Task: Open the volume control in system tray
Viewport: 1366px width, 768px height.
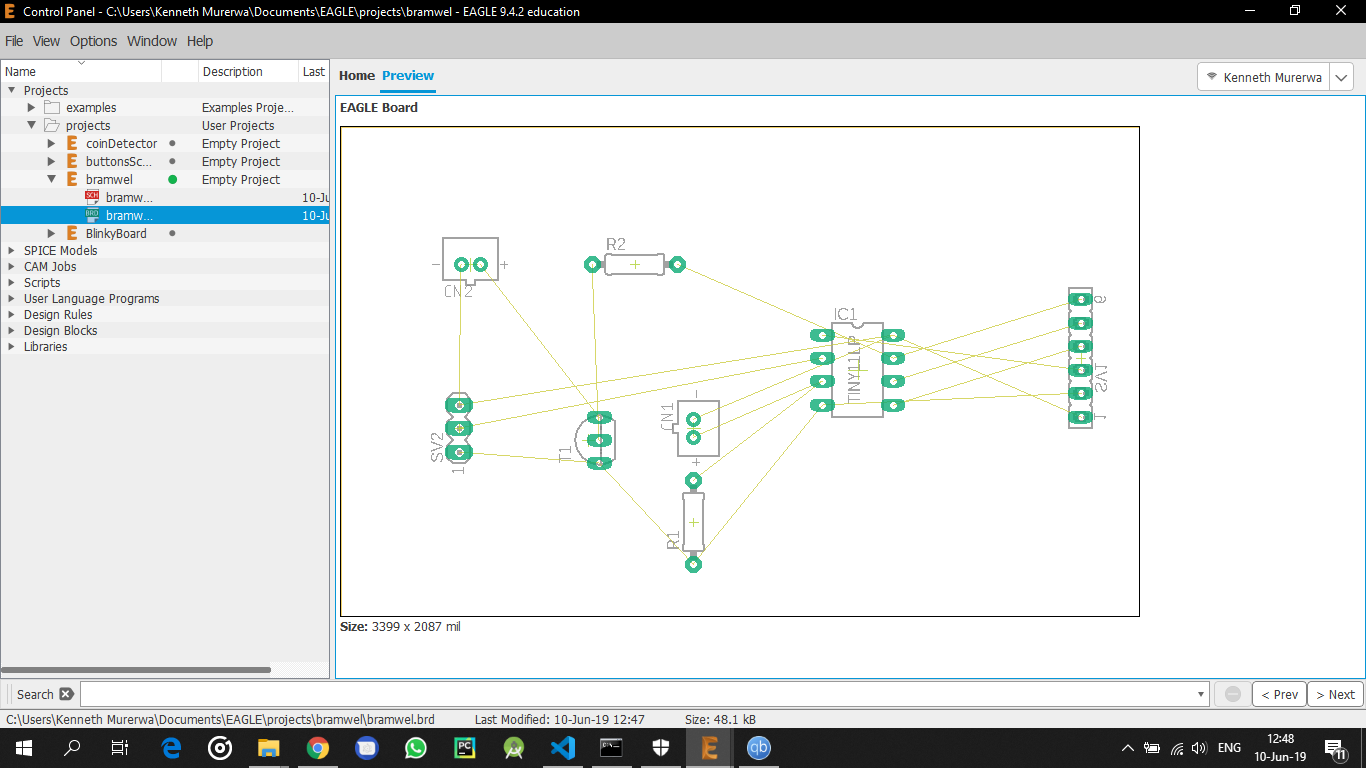Action: point(1199,748)
